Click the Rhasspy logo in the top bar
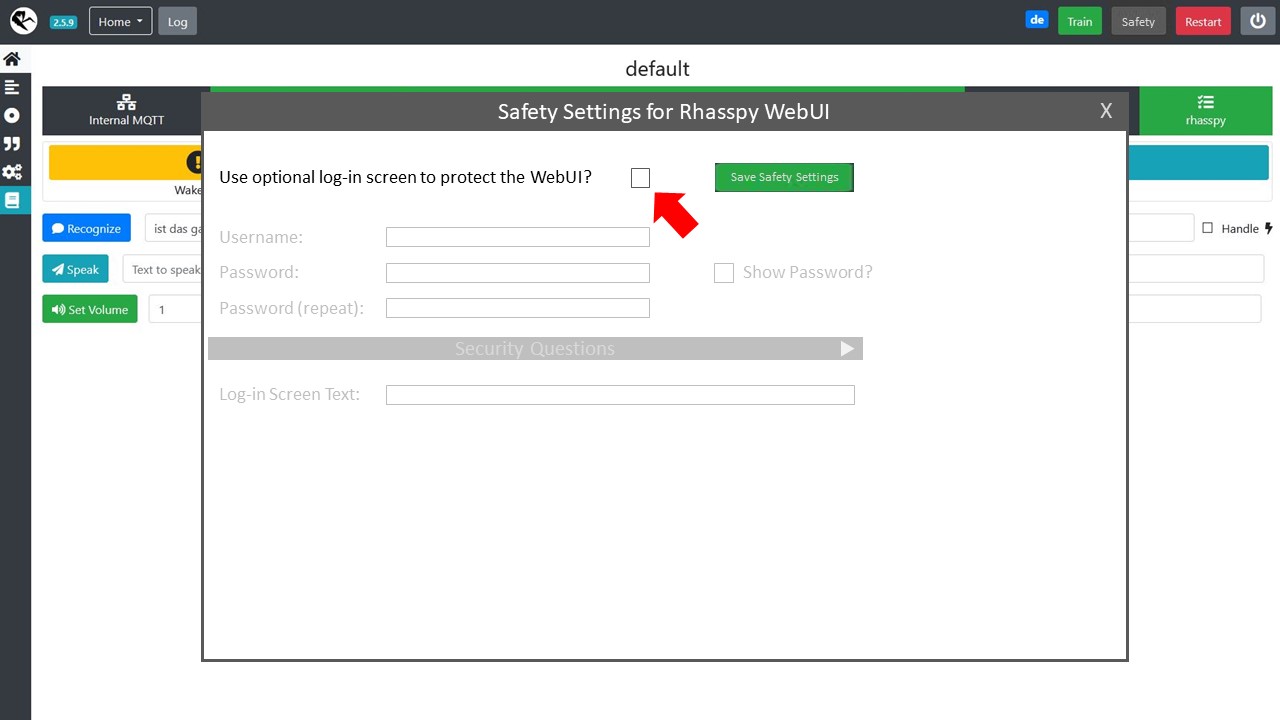Viewport: 1280px width, 720px height. [x=22, y=20]
